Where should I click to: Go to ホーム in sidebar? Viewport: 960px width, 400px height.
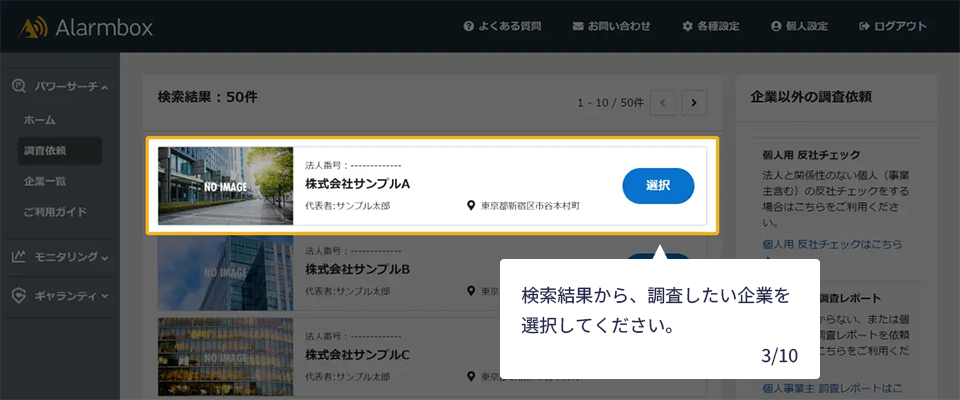coord(40,120)
